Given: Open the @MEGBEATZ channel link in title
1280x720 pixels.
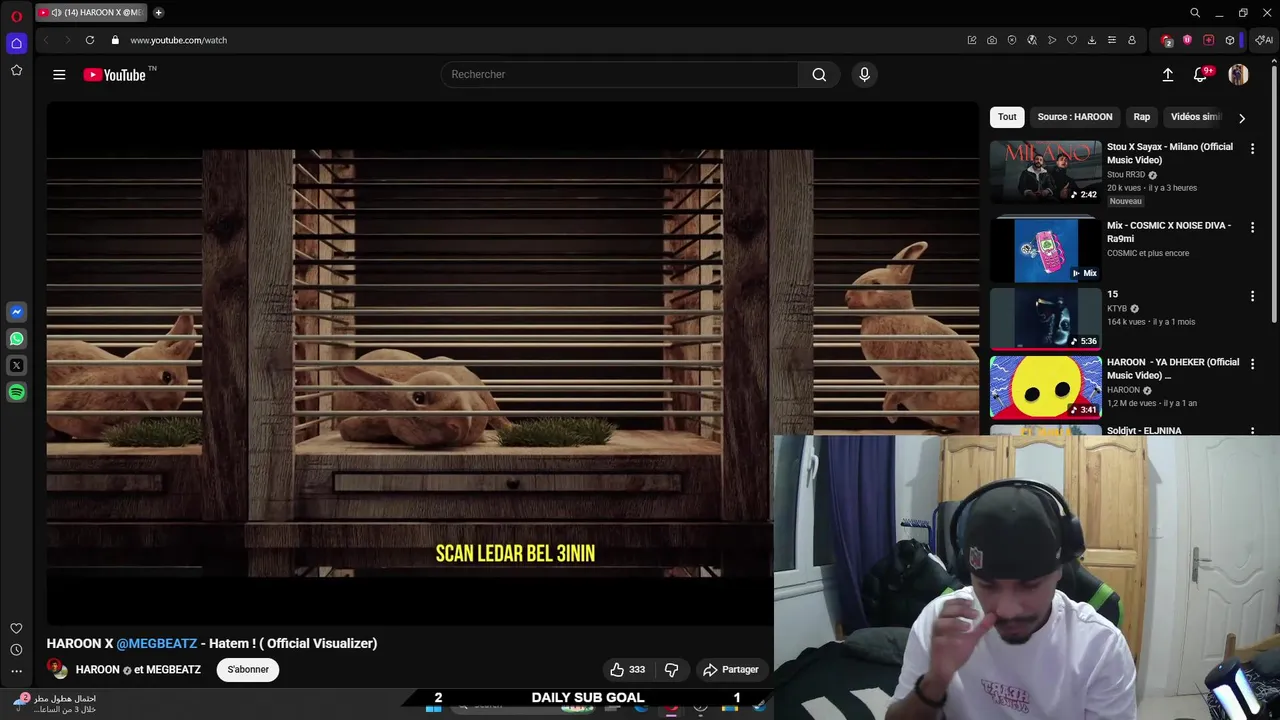Looking at the screenshot, I should point(157,643).
